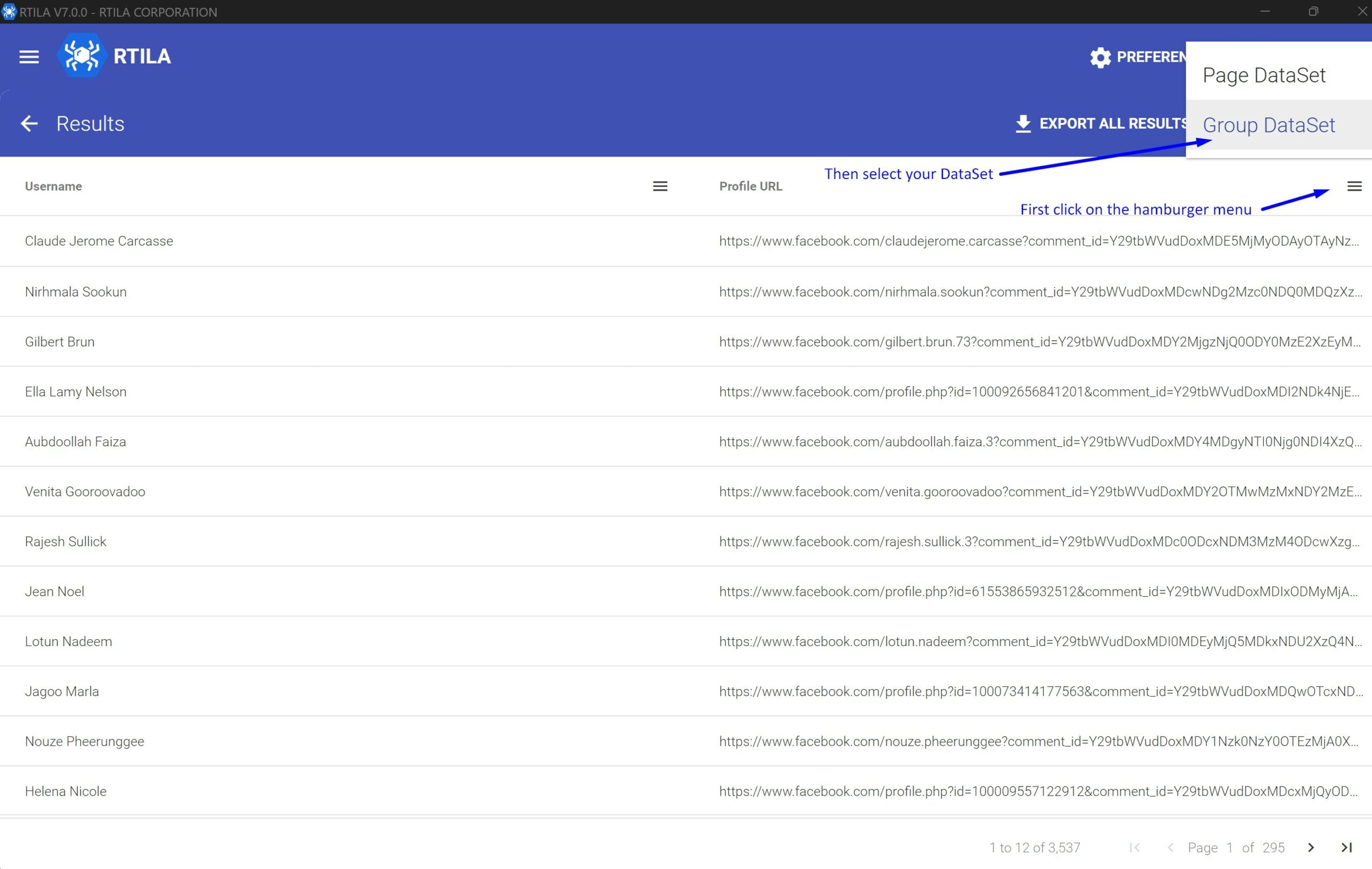
Task: Select the Helena Nicole username cell
Action: tap(65, 791)
